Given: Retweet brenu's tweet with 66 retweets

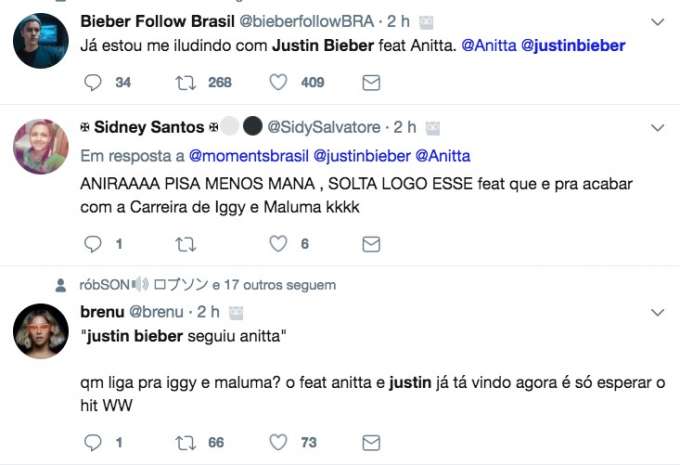Looking at the screenshot, I should [185, 442].
